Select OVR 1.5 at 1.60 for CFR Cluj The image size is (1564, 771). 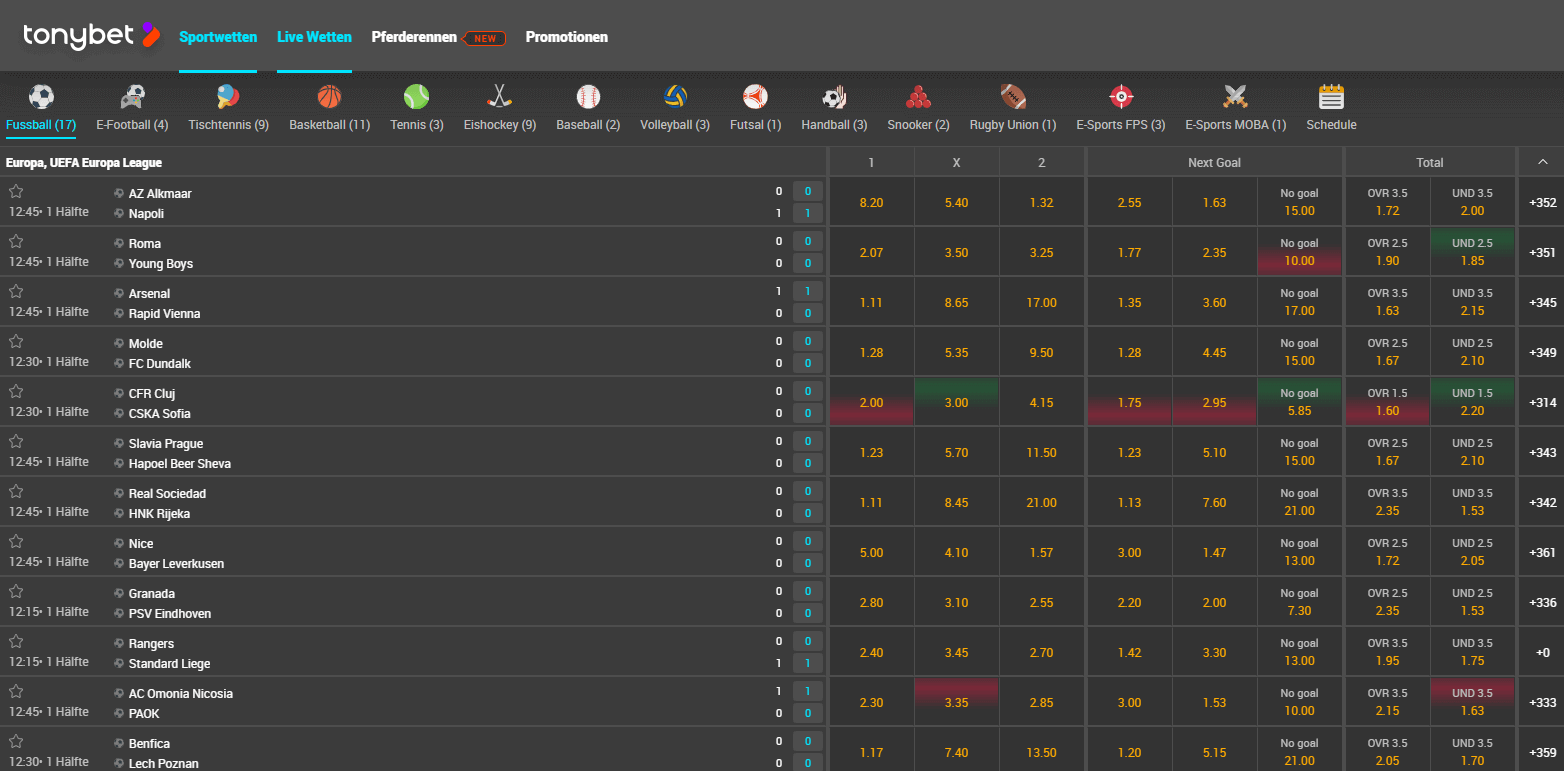[1387, 402]
